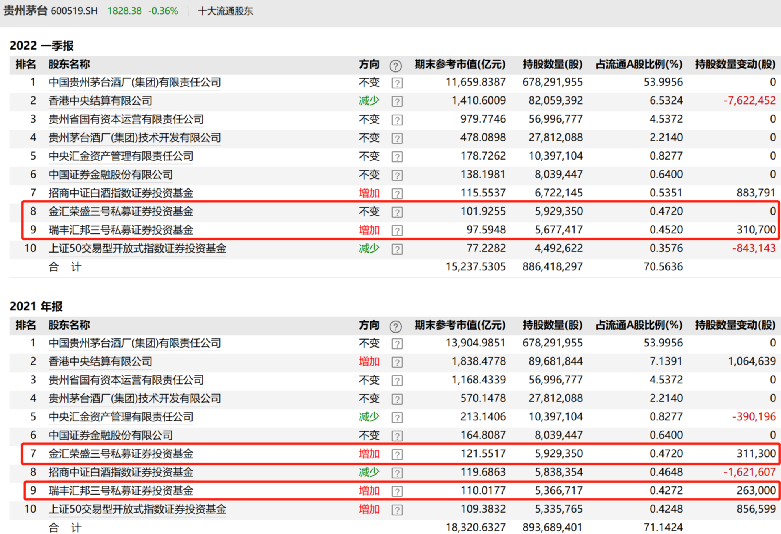Click the -1,621,607 change value
781x534 pixels.
[x=749, y=472]
